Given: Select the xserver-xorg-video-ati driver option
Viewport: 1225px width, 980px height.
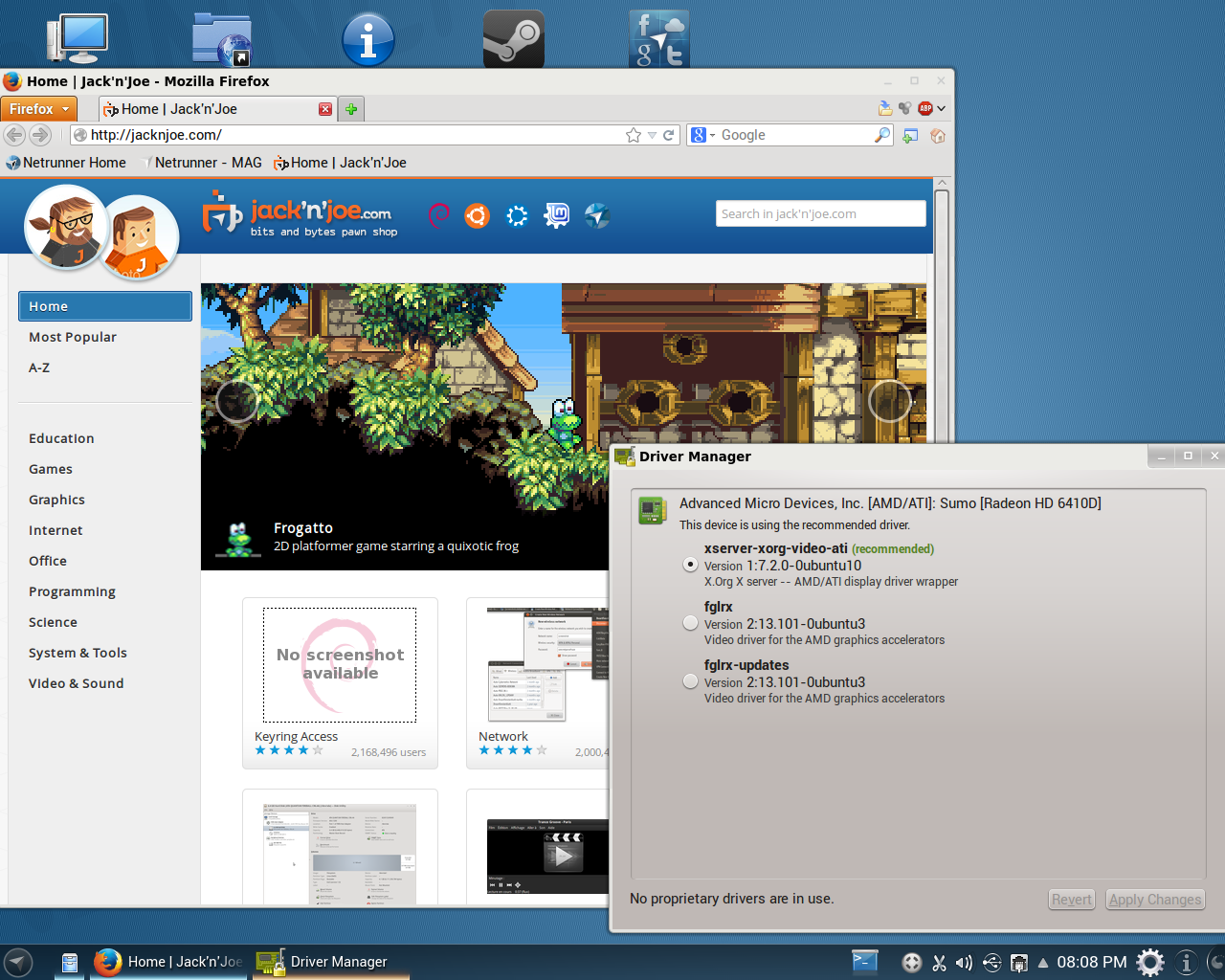Looking at the screenshot, I should [x=690, y=565].
